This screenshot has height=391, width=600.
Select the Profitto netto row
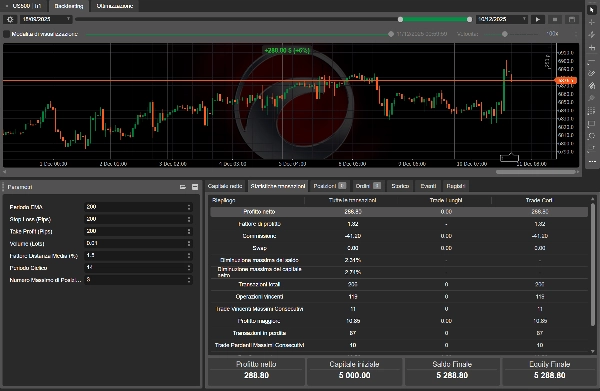pos(399,212)
